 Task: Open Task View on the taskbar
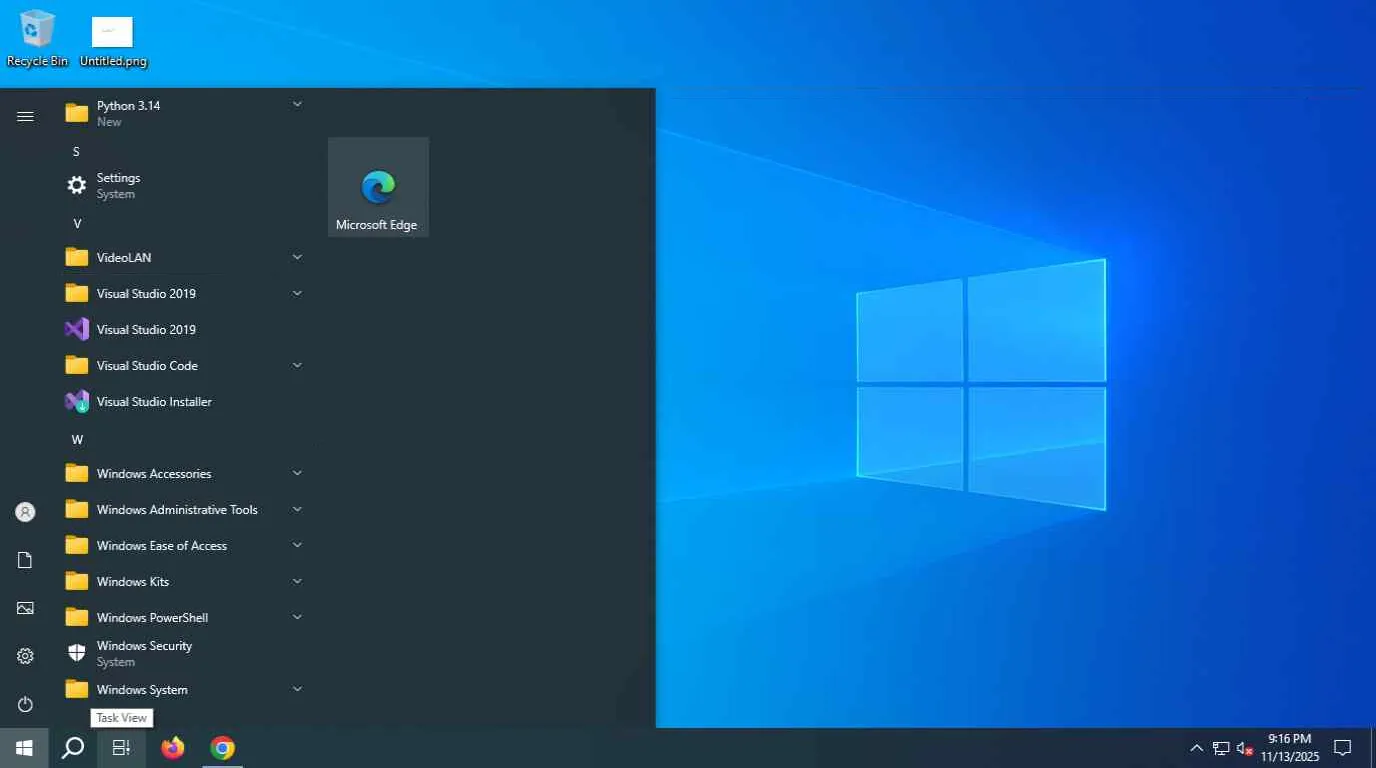pos(121,748)
